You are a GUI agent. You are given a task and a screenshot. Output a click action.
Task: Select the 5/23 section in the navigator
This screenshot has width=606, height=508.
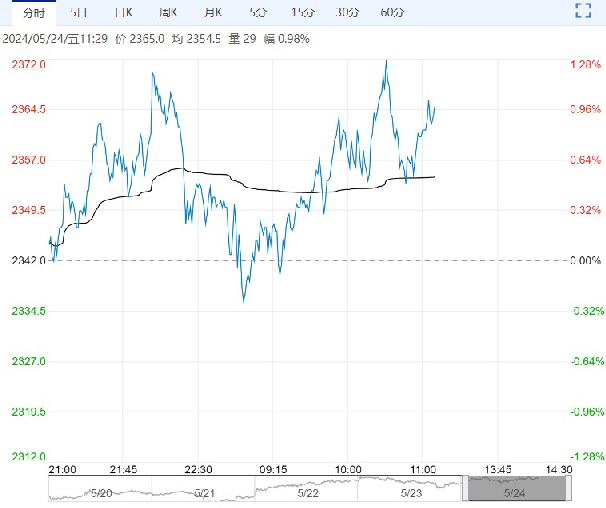pos(411,493)
